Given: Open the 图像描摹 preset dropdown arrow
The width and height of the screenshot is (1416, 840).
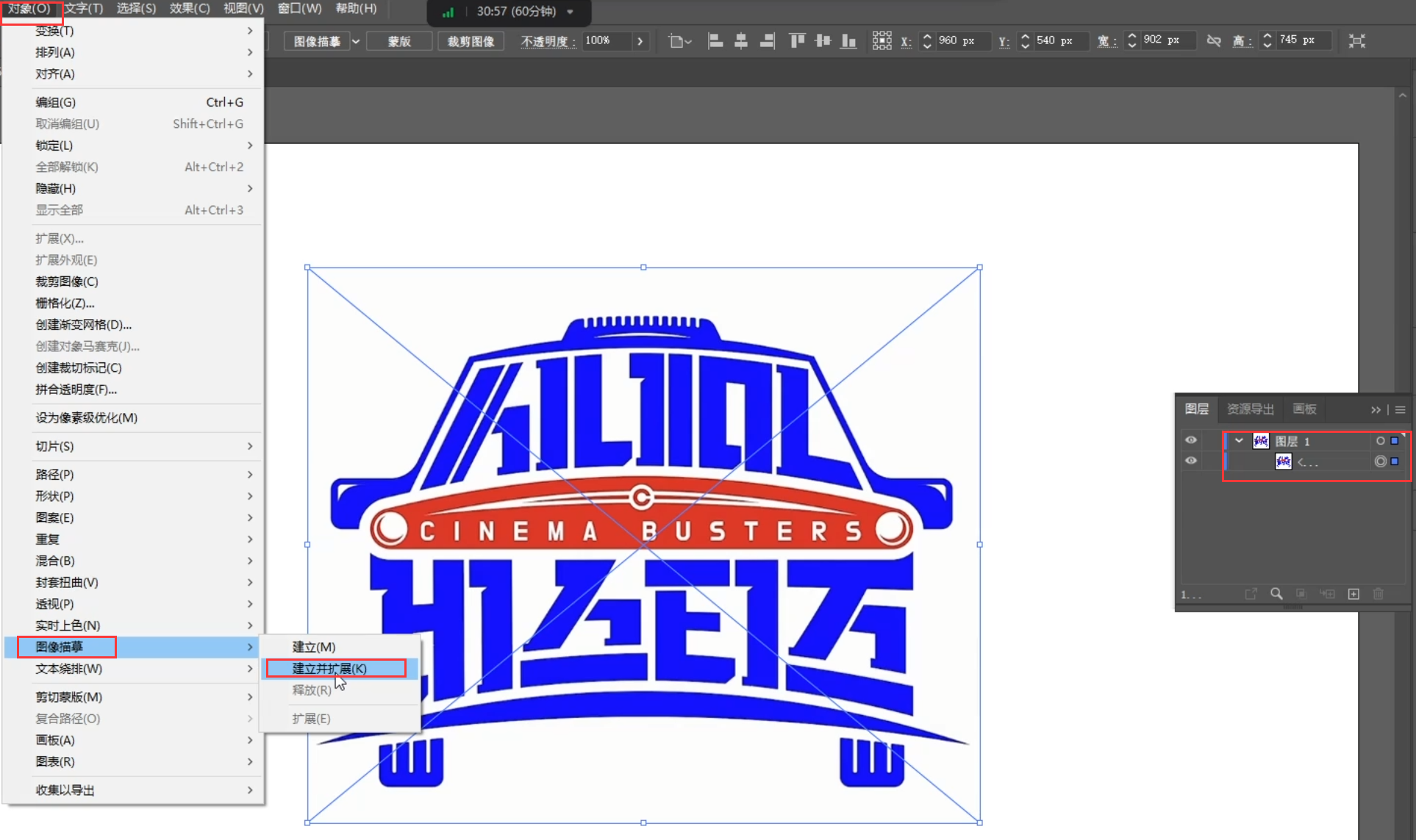Looking at the screenshot, I should pyautogui.click(x=356, y=41).
